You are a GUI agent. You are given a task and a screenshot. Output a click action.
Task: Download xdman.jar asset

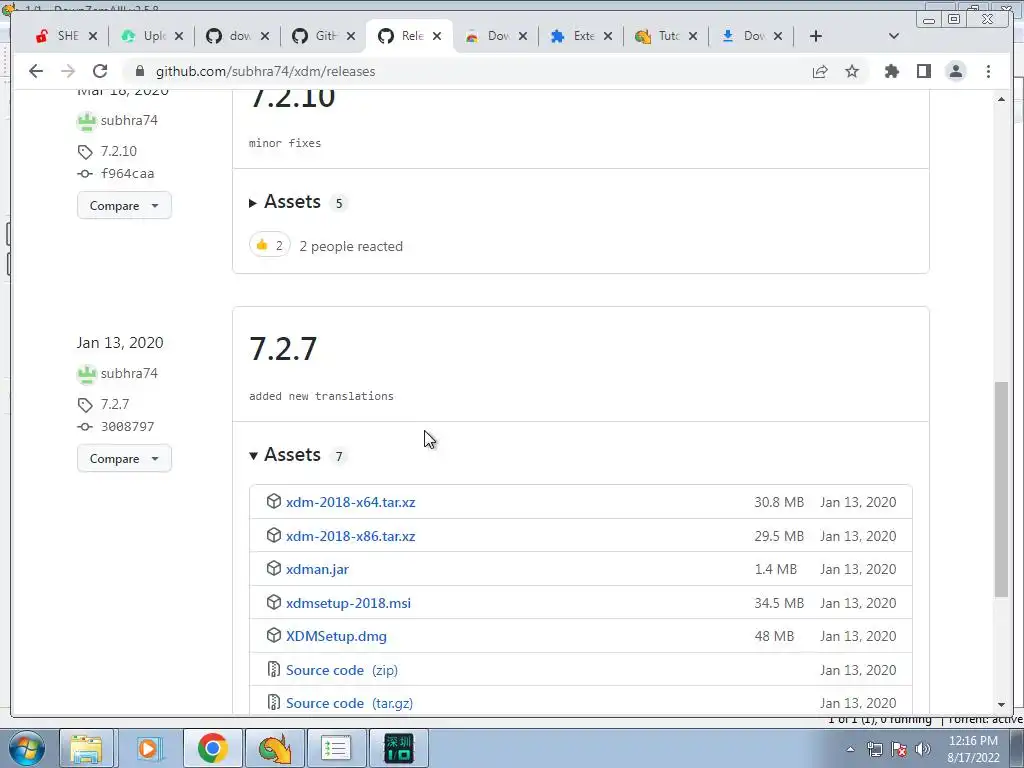coord(317,569)
